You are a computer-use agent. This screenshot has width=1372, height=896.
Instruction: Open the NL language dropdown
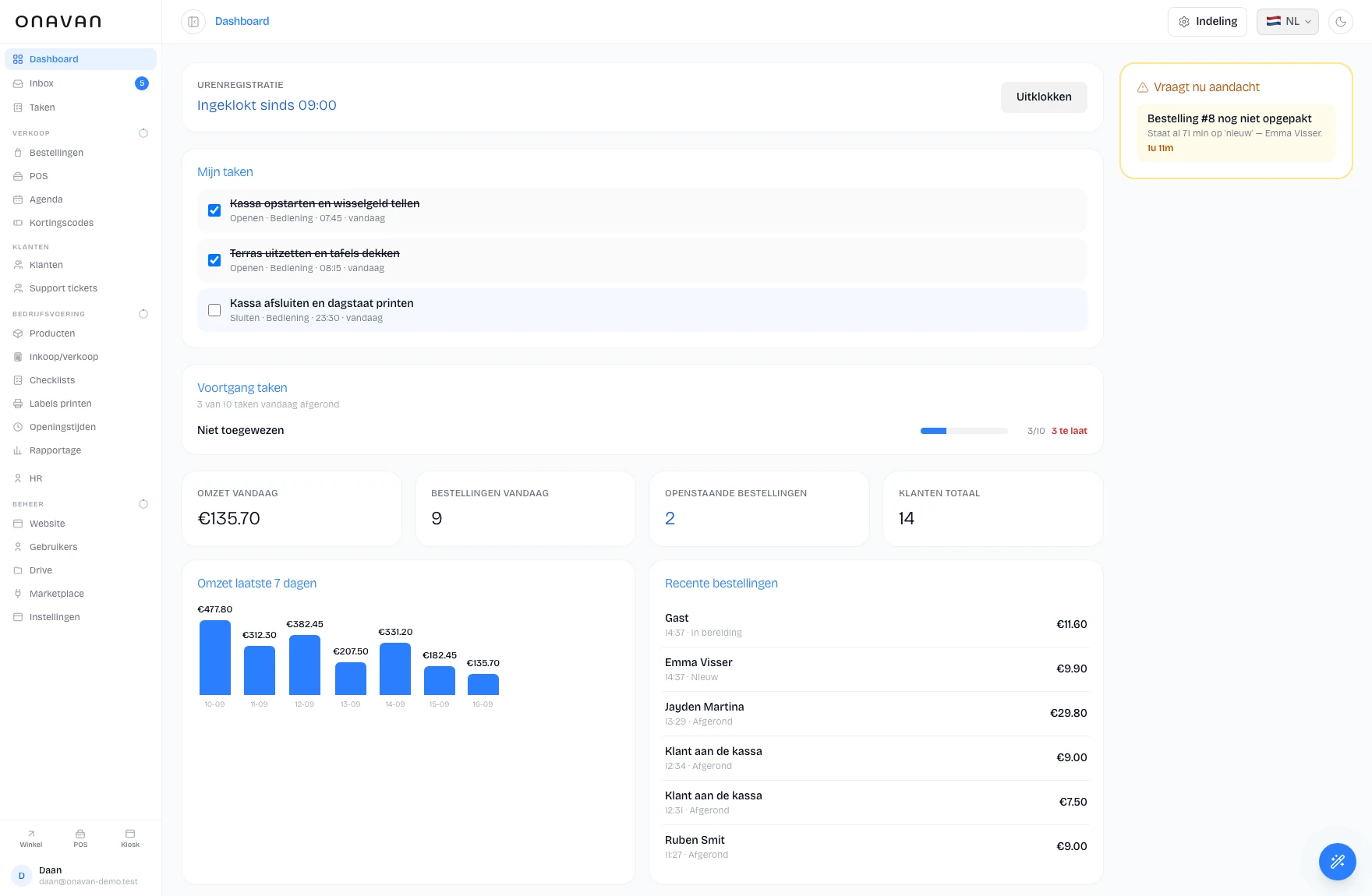tap(1287, 22)
